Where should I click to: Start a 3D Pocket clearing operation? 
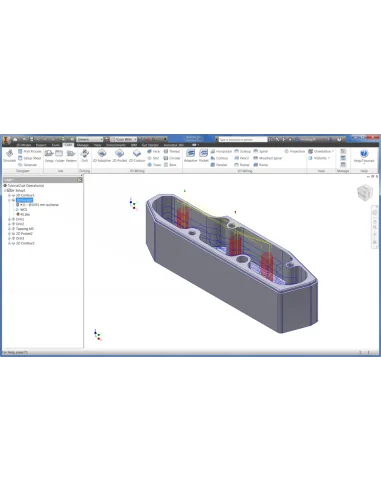[x=203, y=156]
